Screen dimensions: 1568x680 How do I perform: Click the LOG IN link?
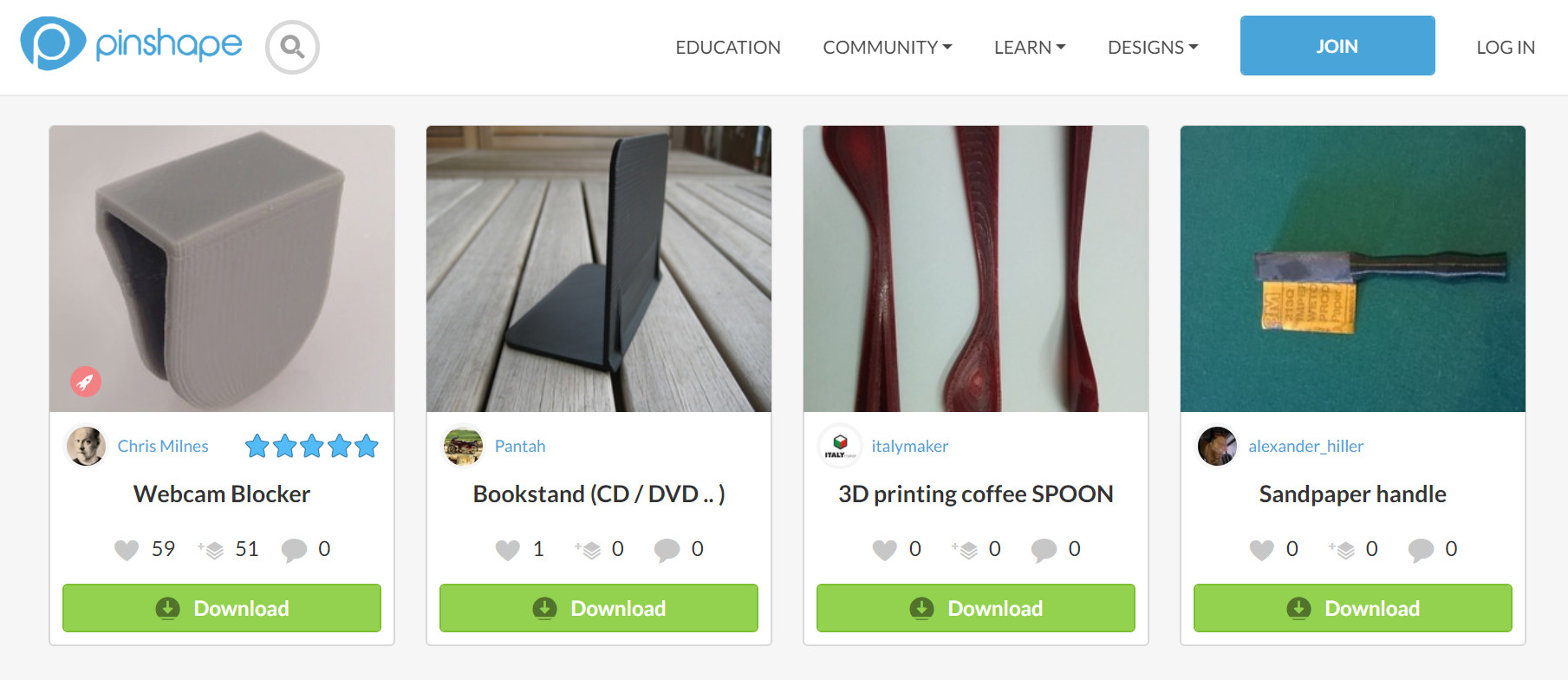pyautogui.click(x=1506, y=47)
